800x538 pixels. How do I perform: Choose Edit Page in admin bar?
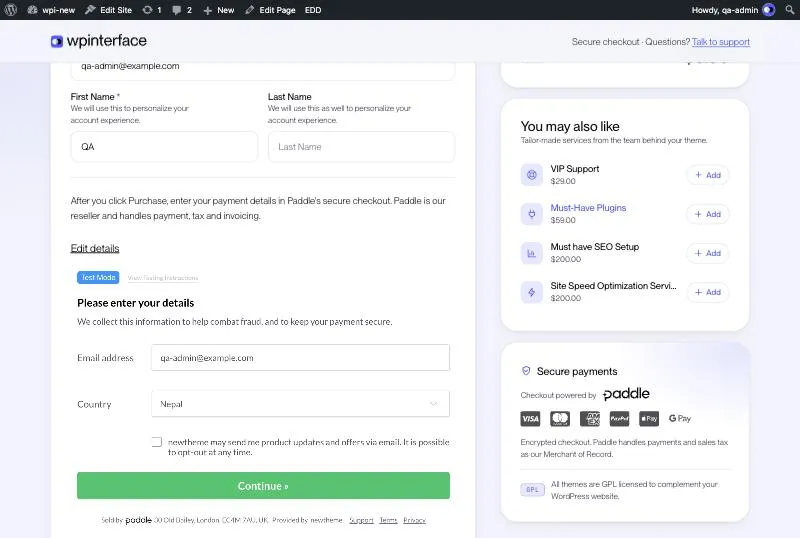point(270,10)
